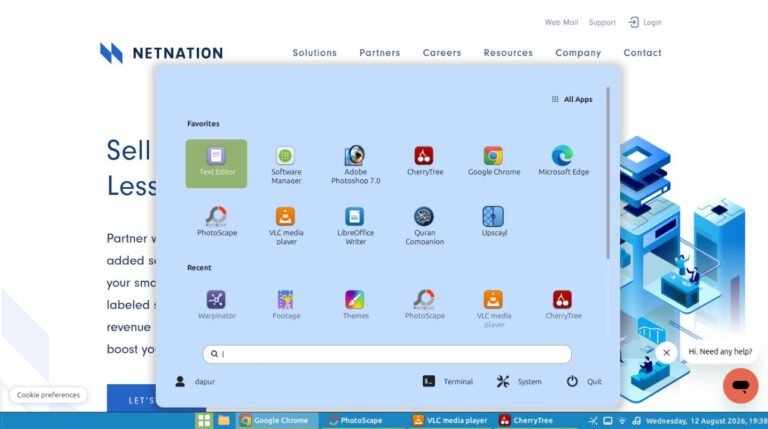Open the audio tray icon
This screenshot has width=768, height=429.
(x=636, y=421)
